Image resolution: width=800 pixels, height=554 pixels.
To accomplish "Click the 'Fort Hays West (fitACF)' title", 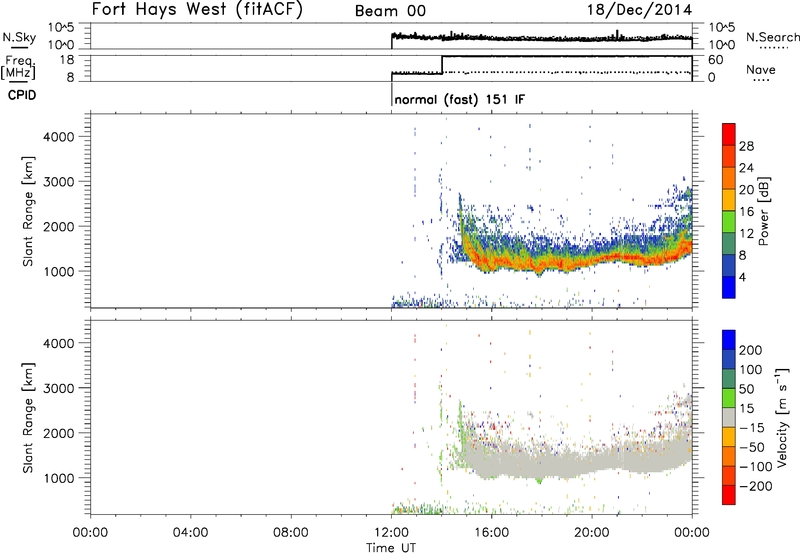I will click(x=197, y=9).
